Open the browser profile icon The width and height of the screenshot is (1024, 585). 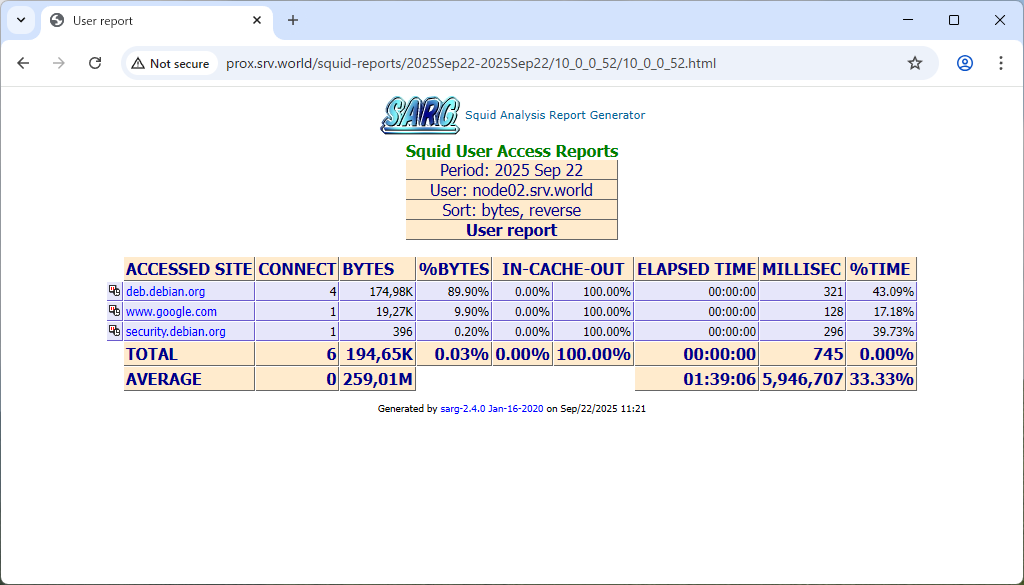964,63
